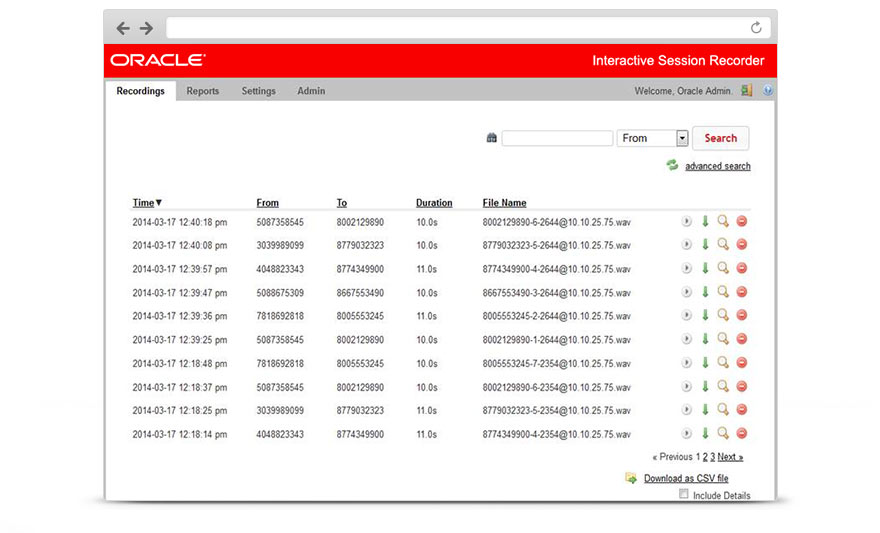Click the browser address bar
Viewport: 880px width, 533px height.
[x=468, y=27]
